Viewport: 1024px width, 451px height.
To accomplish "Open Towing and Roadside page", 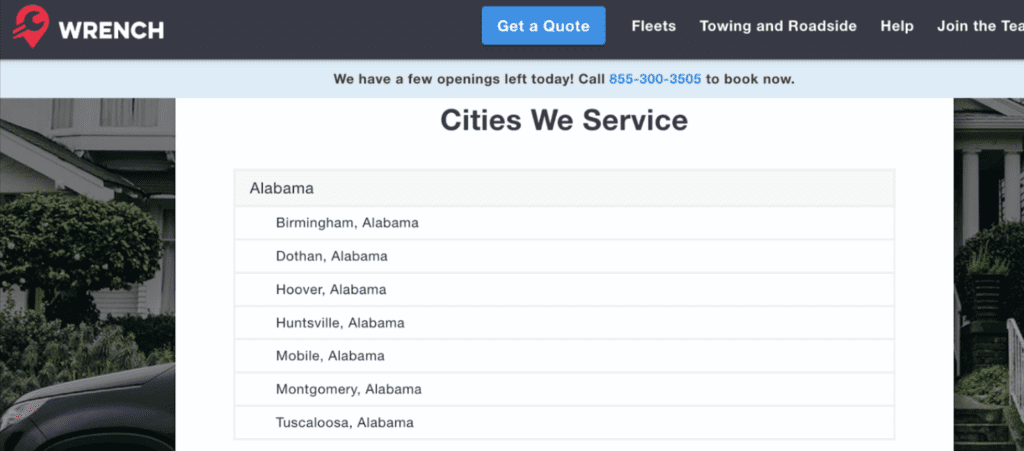I will (778, 26).
